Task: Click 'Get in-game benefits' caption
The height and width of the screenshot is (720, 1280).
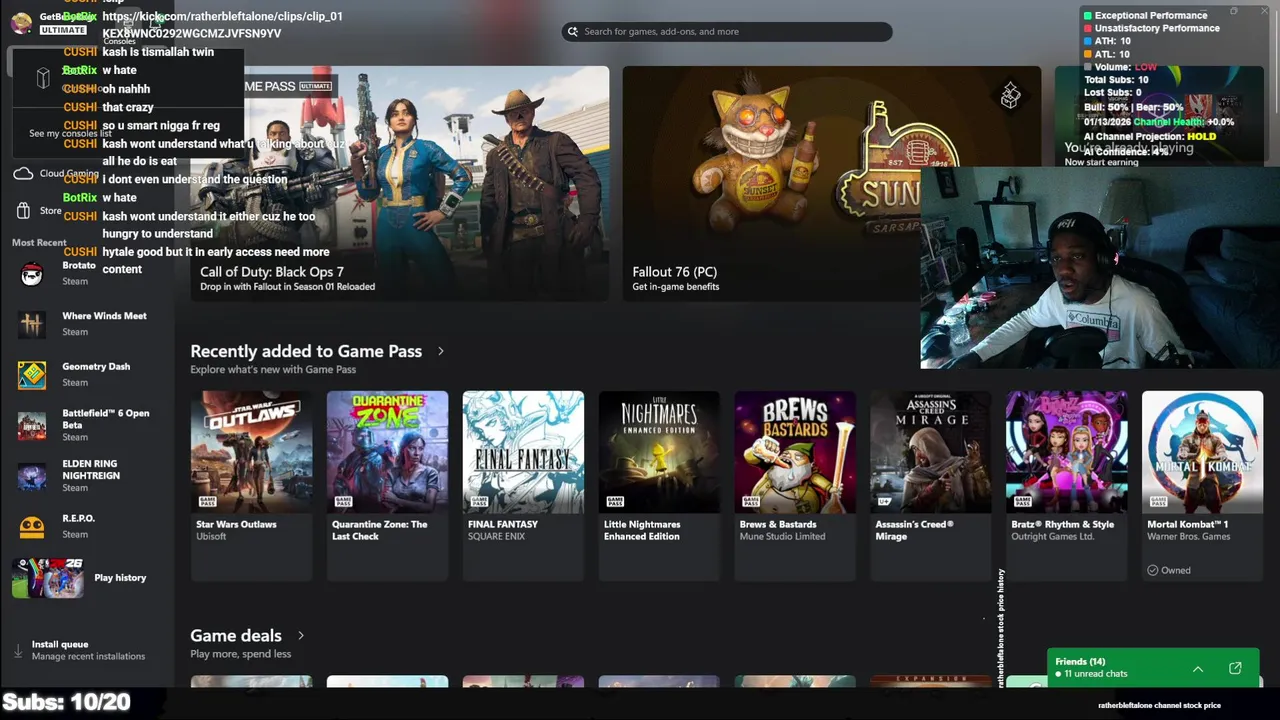Action: coord(675,287)
